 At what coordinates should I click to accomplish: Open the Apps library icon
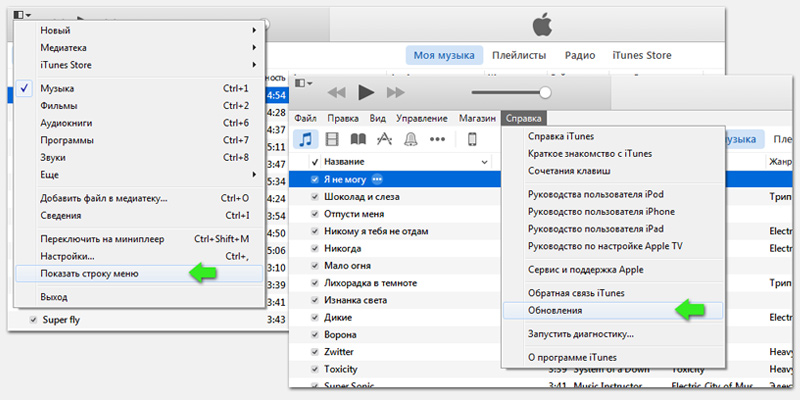(384, 139)
